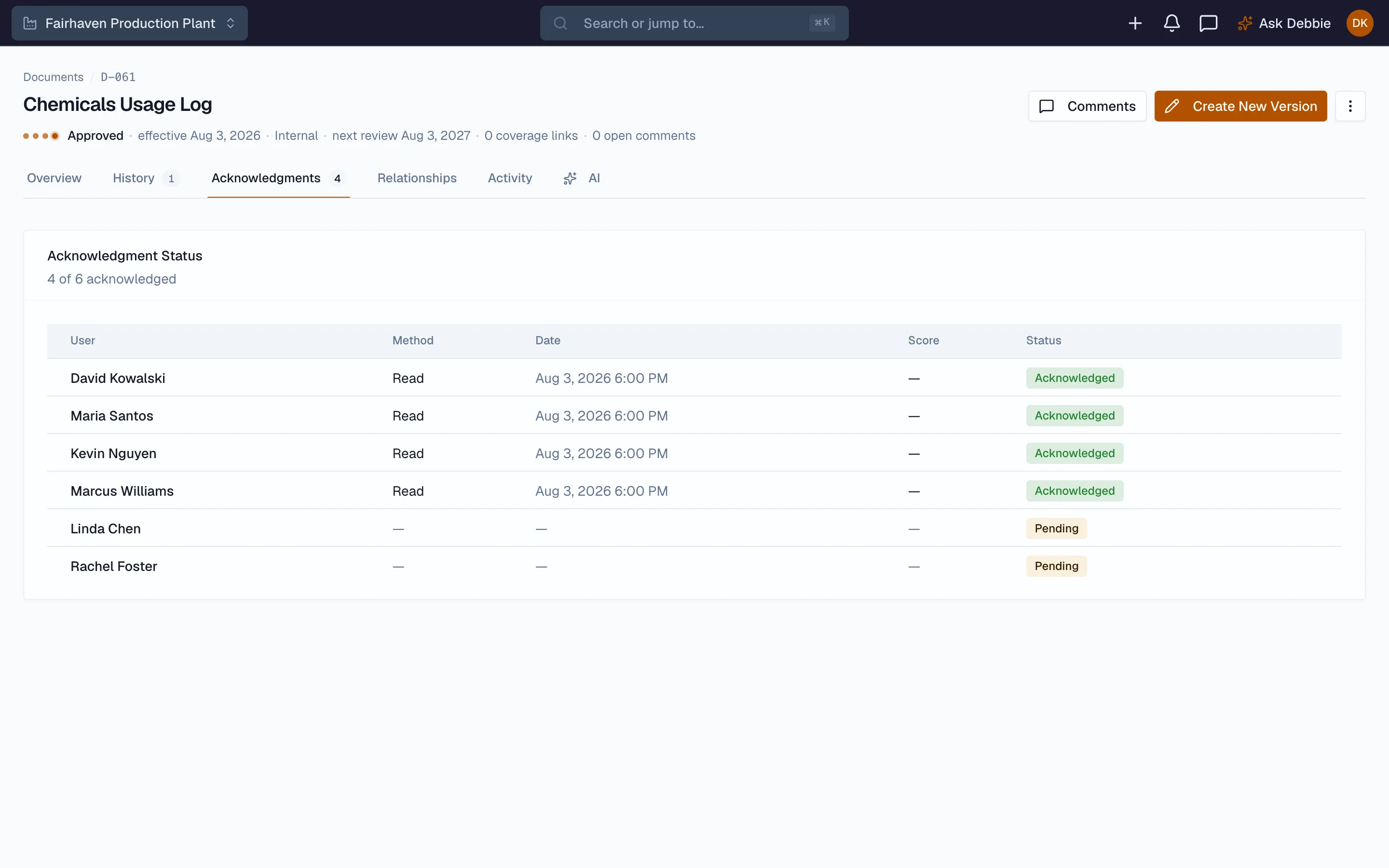This screenshot has width=1389, height=868.
Task: Switch to the Activity tab
Action: click(510, 178)
